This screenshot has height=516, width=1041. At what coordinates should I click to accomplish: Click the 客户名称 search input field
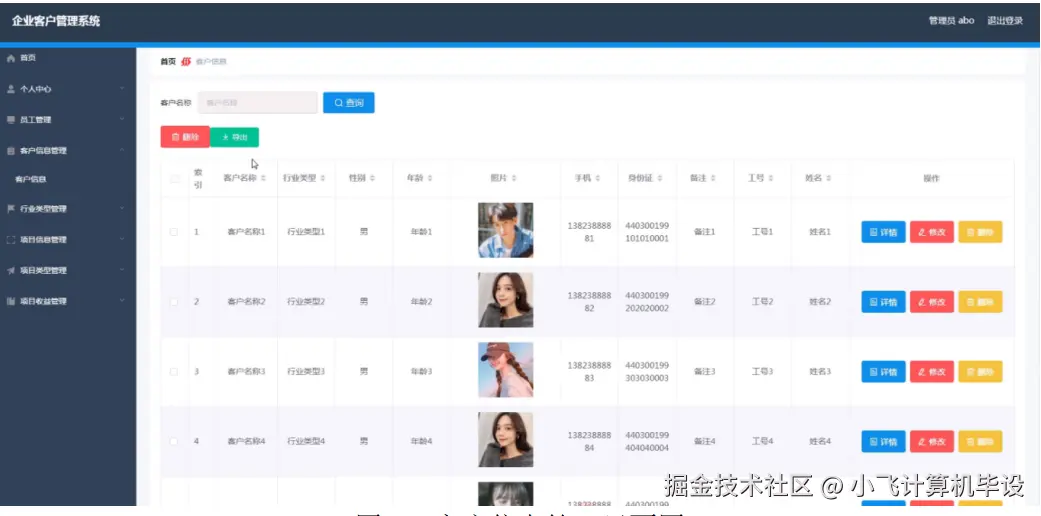[258, 103]
